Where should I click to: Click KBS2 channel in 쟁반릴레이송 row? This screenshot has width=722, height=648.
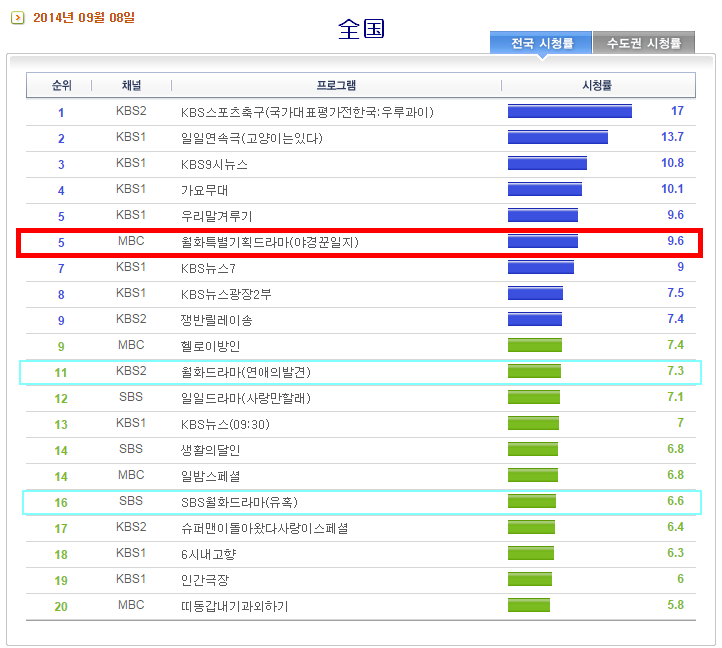click(131, 319)
